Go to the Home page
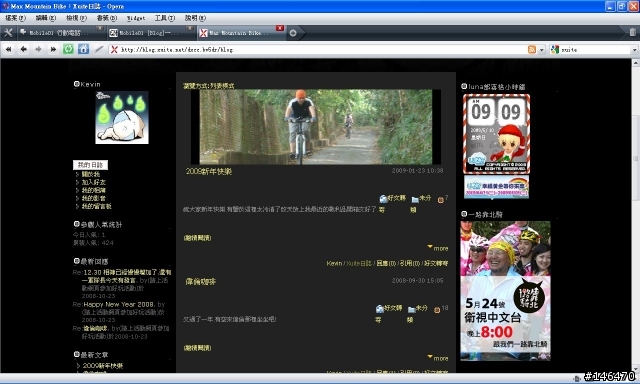The image size is (640, 384). coord(83,49)
